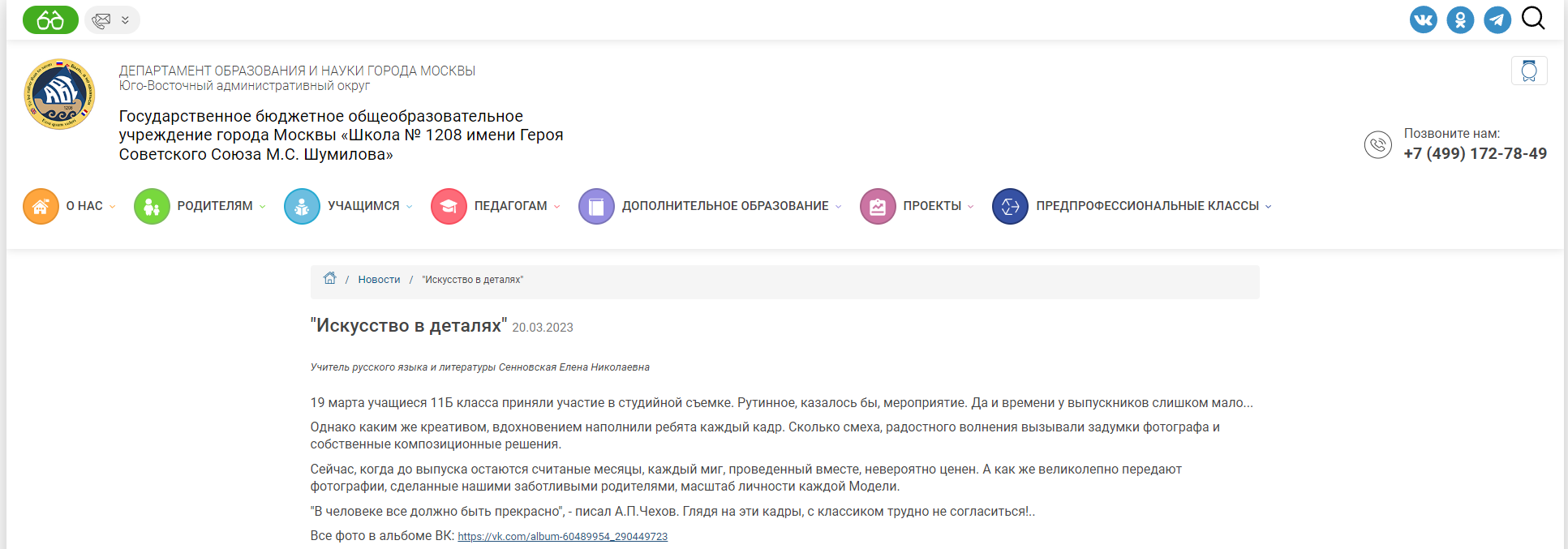Click the paragraph starting "Сейчас, когда до выпуска"

(745, 478)
